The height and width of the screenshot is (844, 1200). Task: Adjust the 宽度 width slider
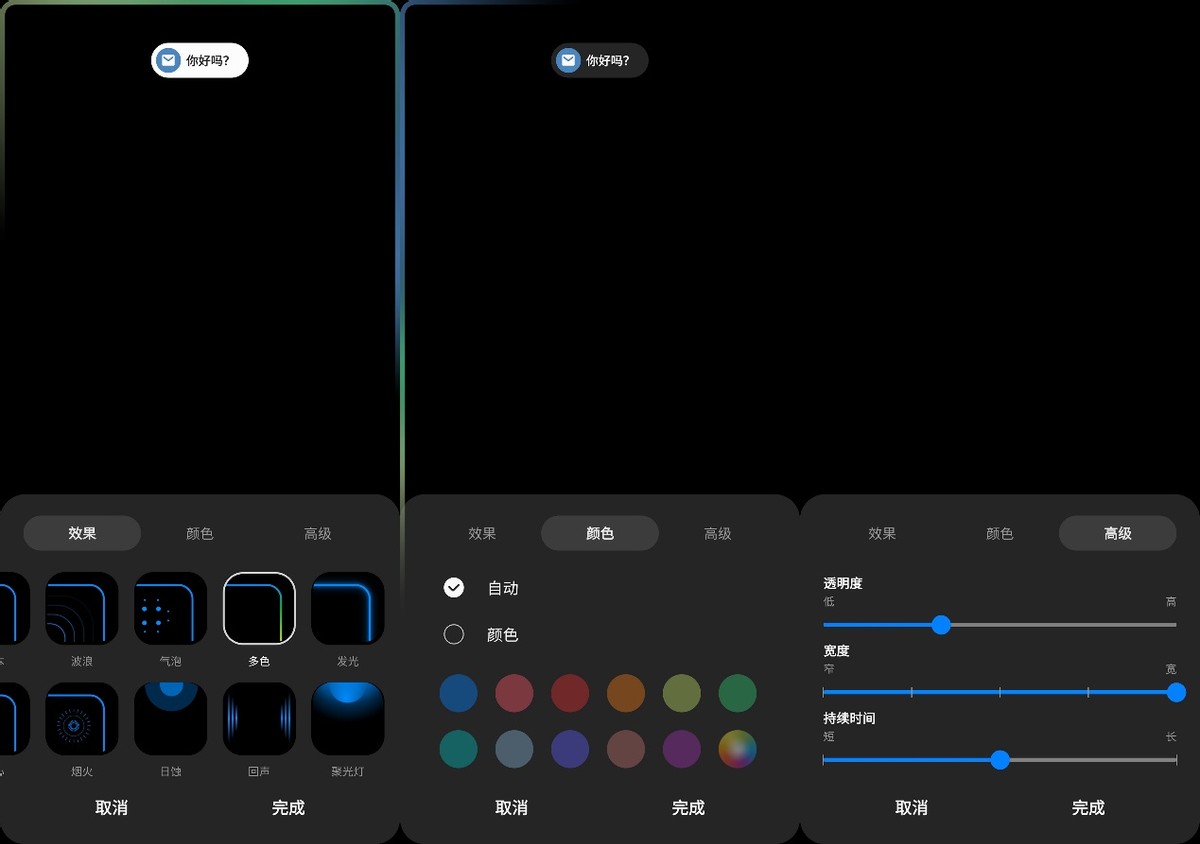click(1000, 692)
